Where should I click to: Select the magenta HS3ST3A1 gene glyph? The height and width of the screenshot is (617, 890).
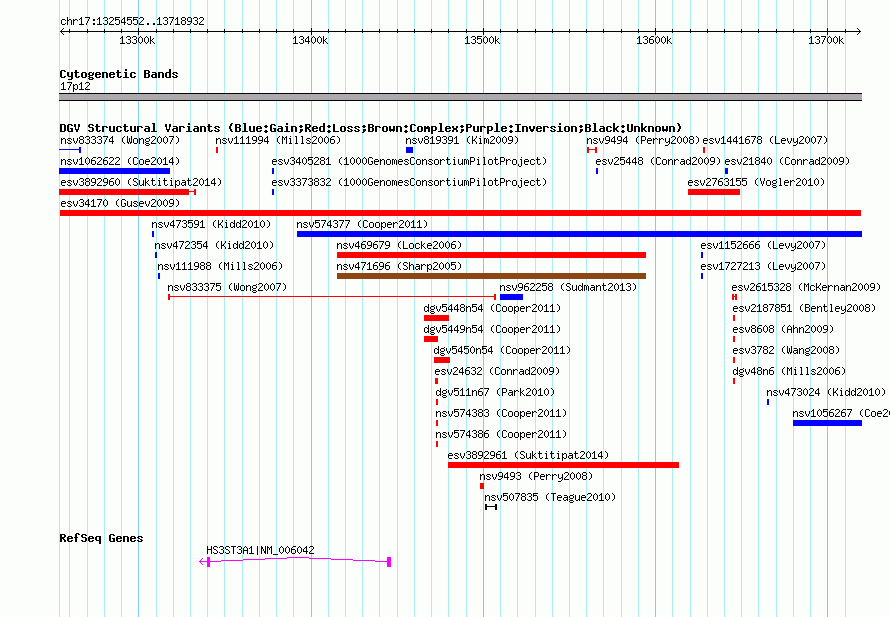(295, 561)
